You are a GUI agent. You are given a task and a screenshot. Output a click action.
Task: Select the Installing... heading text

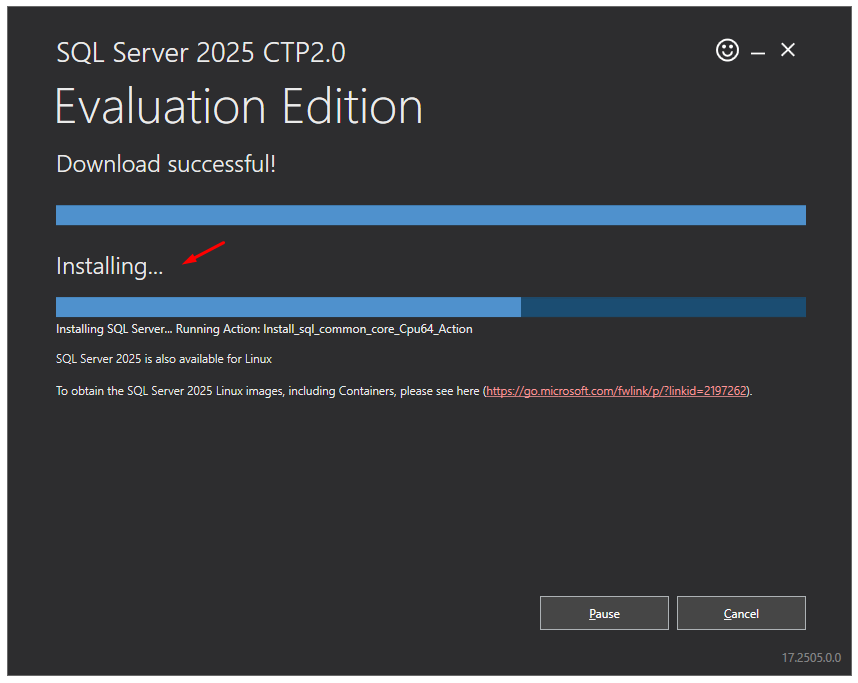109,265
